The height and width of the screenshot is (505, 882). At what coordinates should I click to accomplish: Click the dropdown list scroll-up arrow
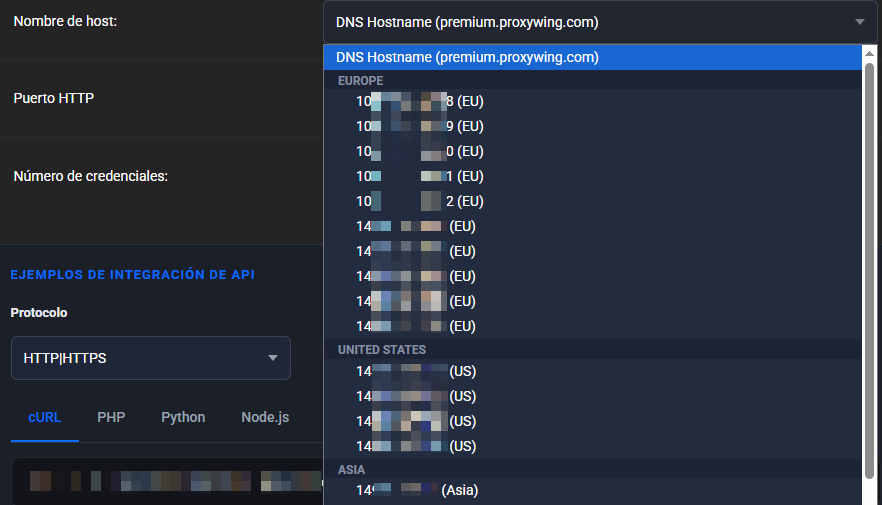point(869,53)
